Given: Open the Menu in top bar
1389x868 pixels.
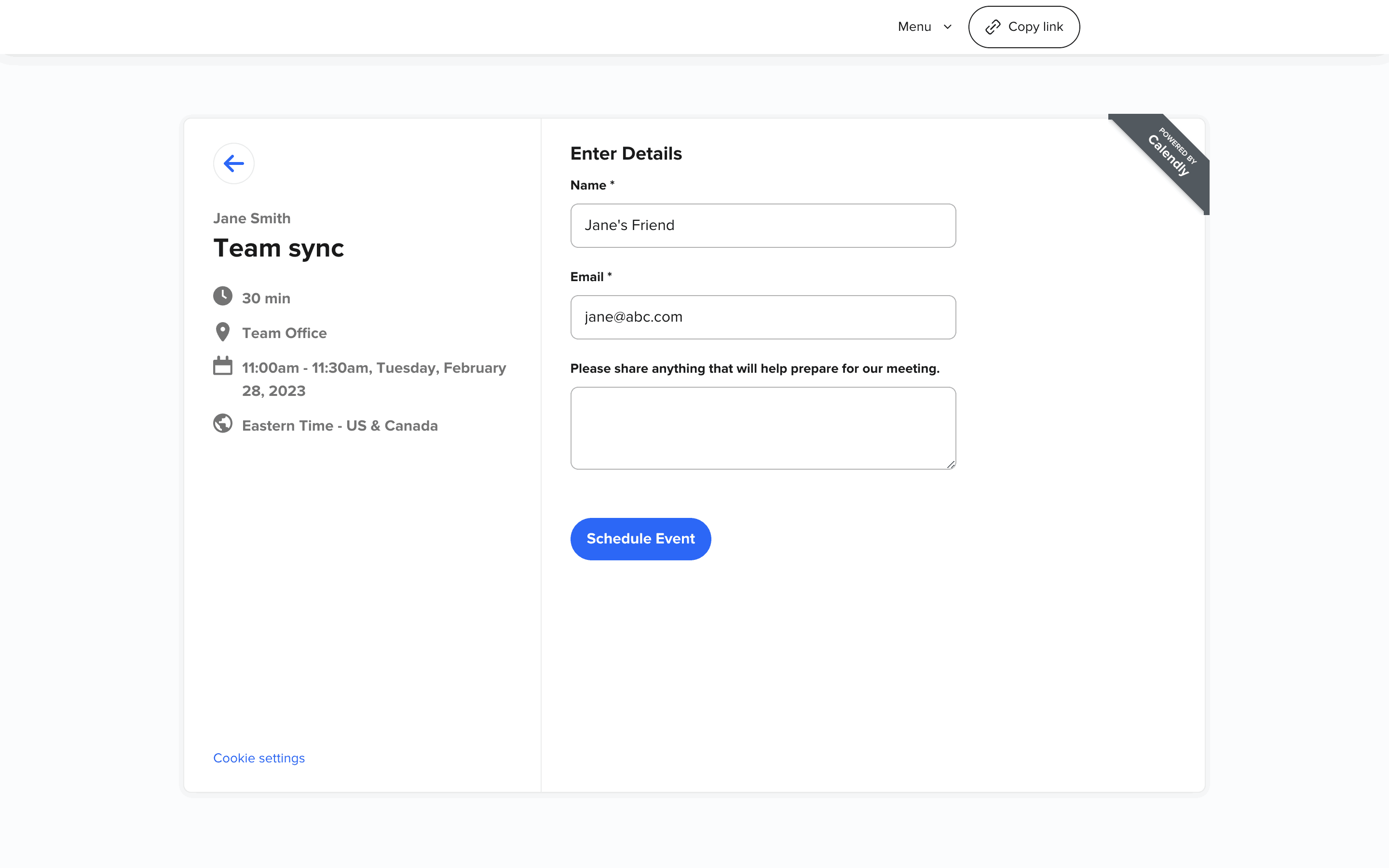Looking at the screenshot, I should point(914,27).
